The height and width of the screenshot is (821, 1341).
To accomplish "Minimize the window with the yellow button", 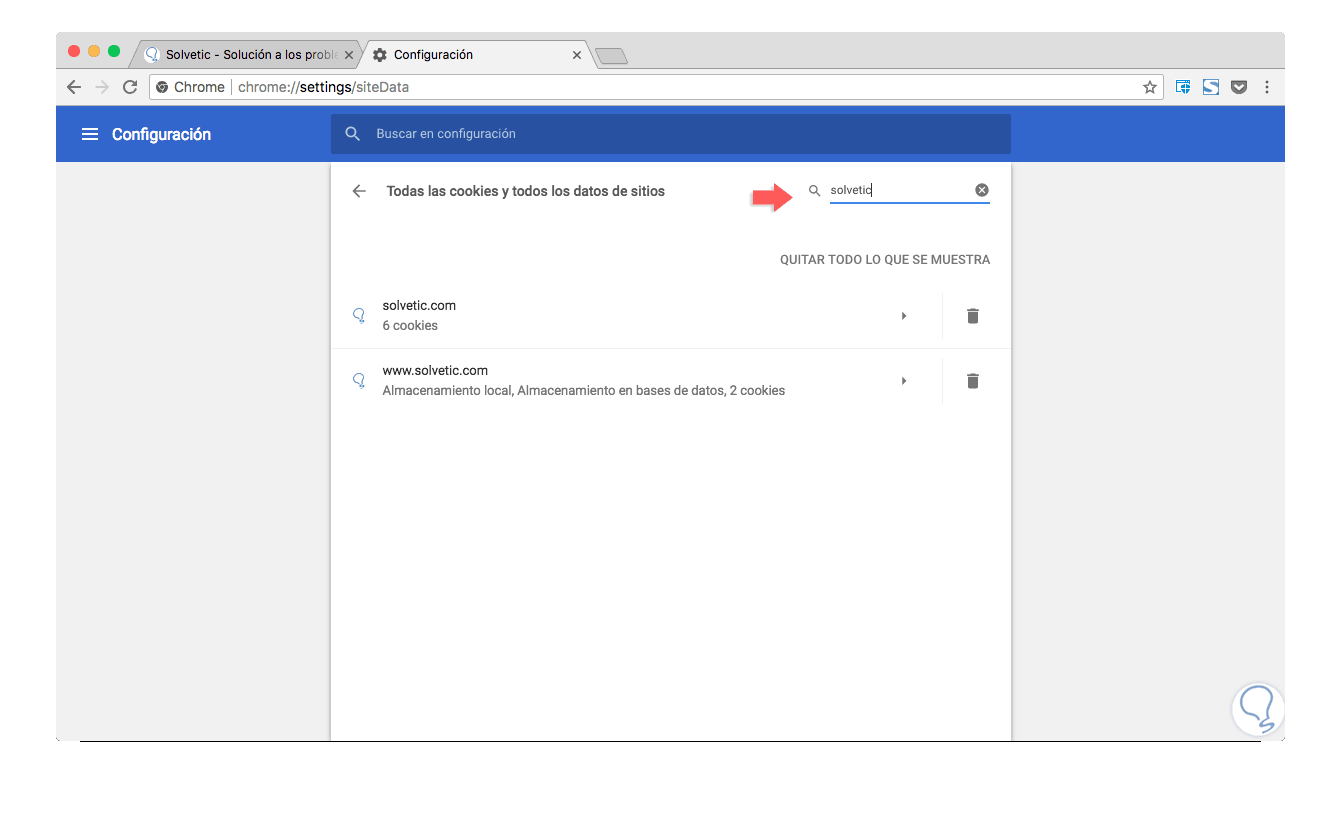I will pyautogui.click(x=94, y=51).
